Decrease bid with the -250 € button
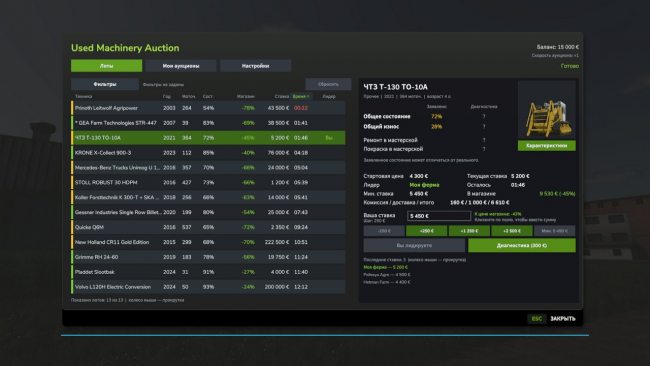This screenshot has width=650, height=366. click(384, 231)
